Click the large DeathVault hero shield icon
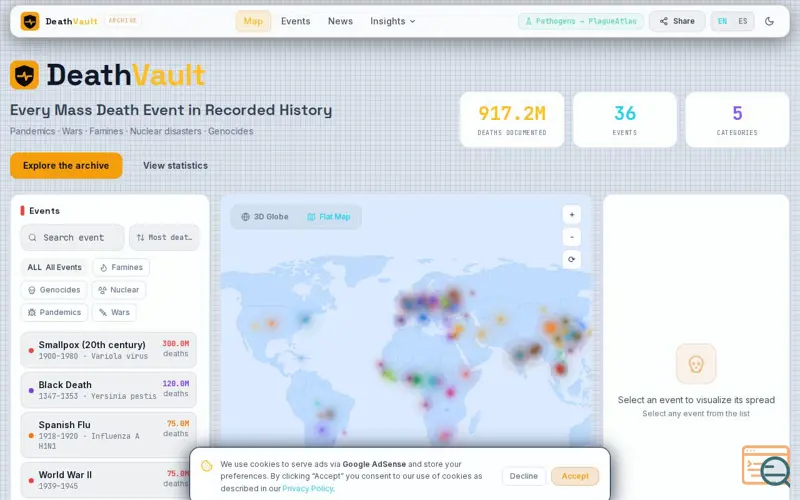Image resolution: width=800 pixels, height=500 pixels. (24, 75)
